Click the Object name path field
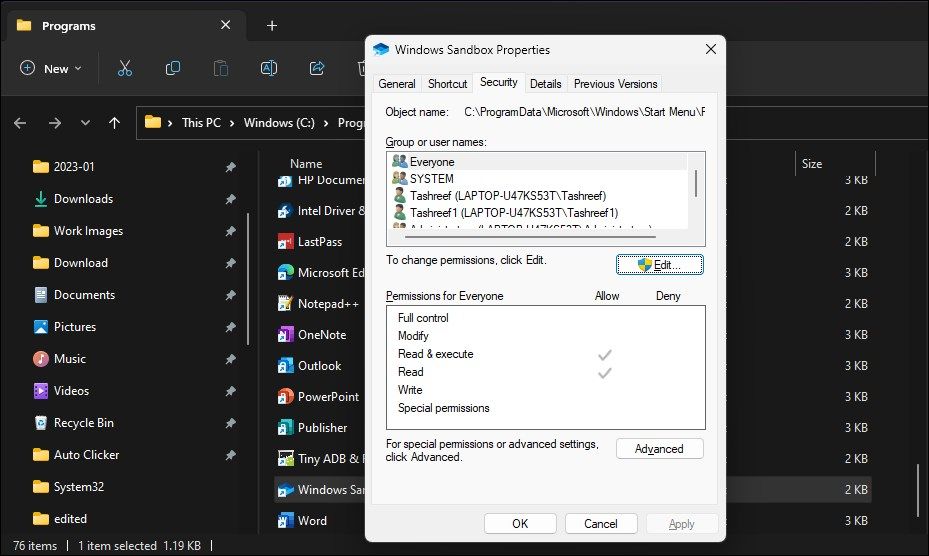The image size is (929, 556). [x=584, y=111]
